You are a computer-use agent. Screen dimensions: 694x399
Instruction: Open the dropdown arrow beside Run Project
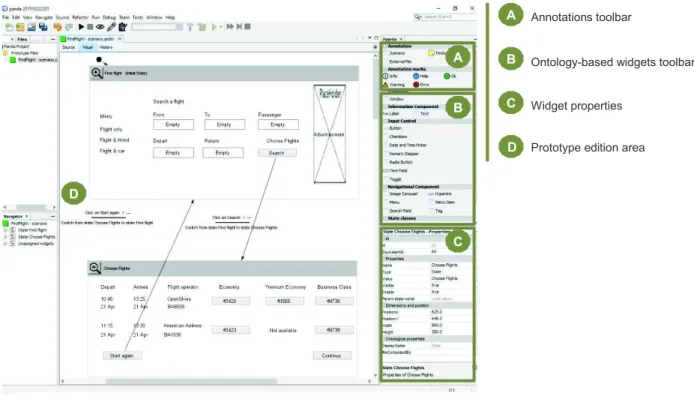221,27
